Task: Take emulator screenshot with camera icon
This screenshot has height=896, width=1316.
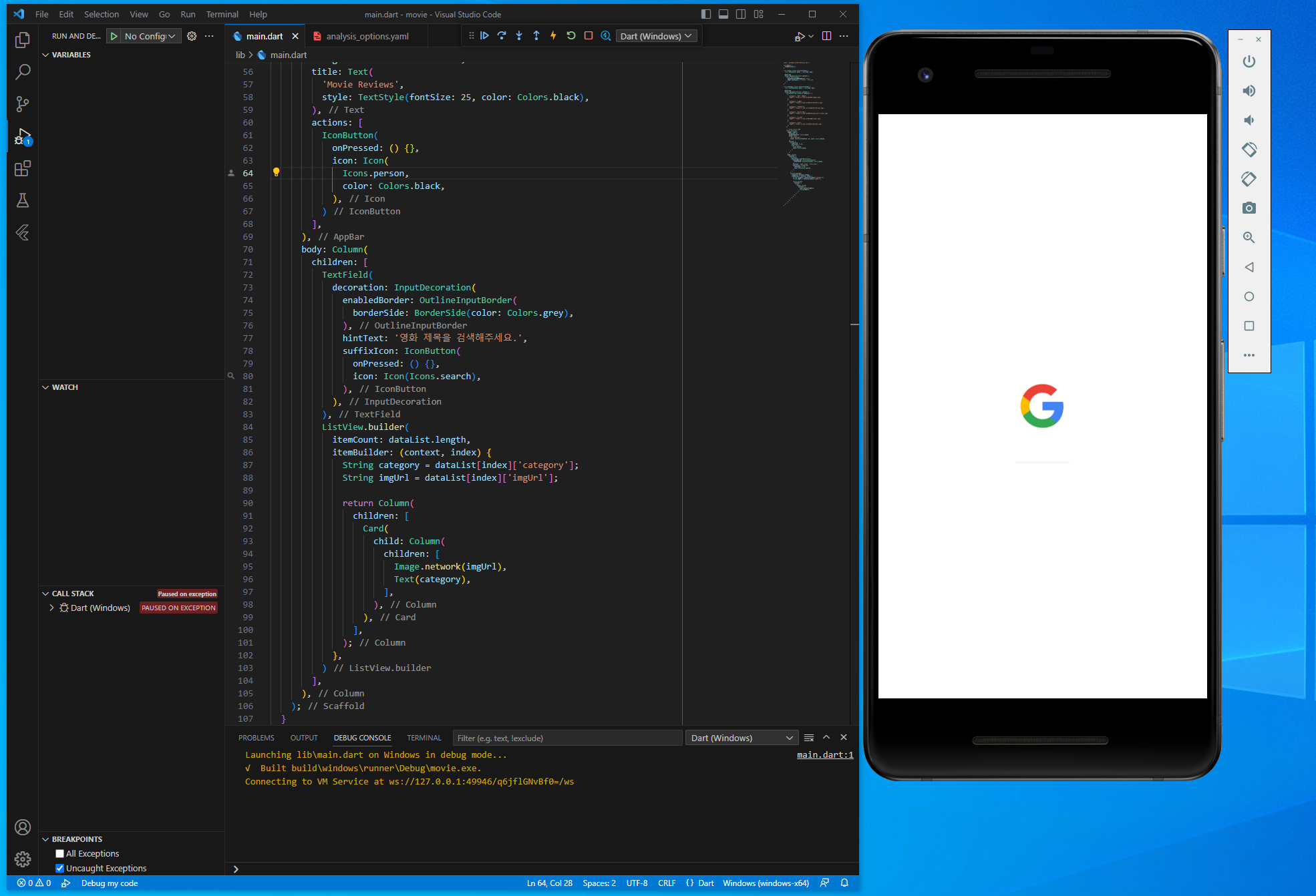Action: tap(1249, 208)
